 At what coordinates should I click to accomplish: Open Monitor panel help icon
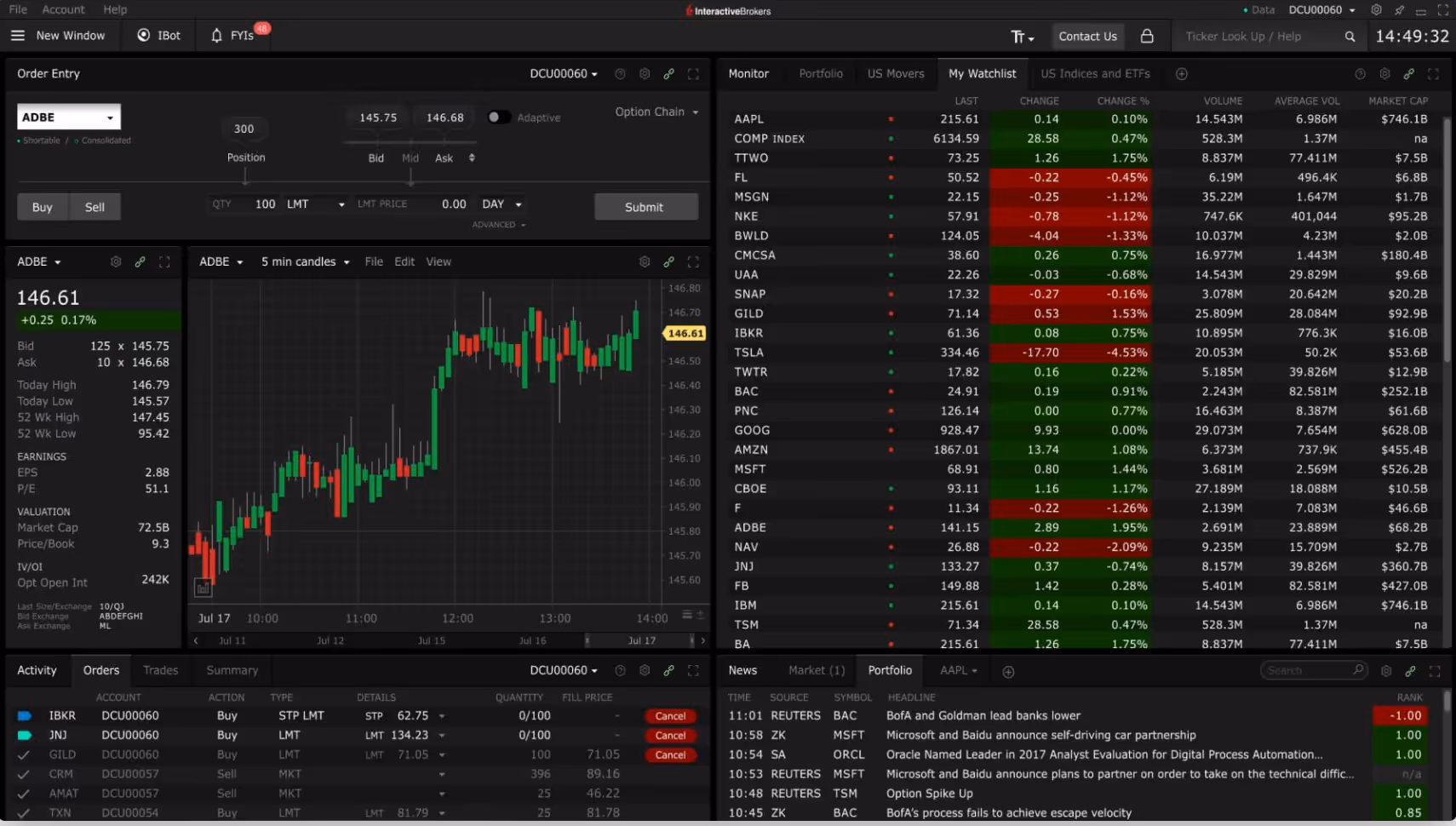point(1360,74)
